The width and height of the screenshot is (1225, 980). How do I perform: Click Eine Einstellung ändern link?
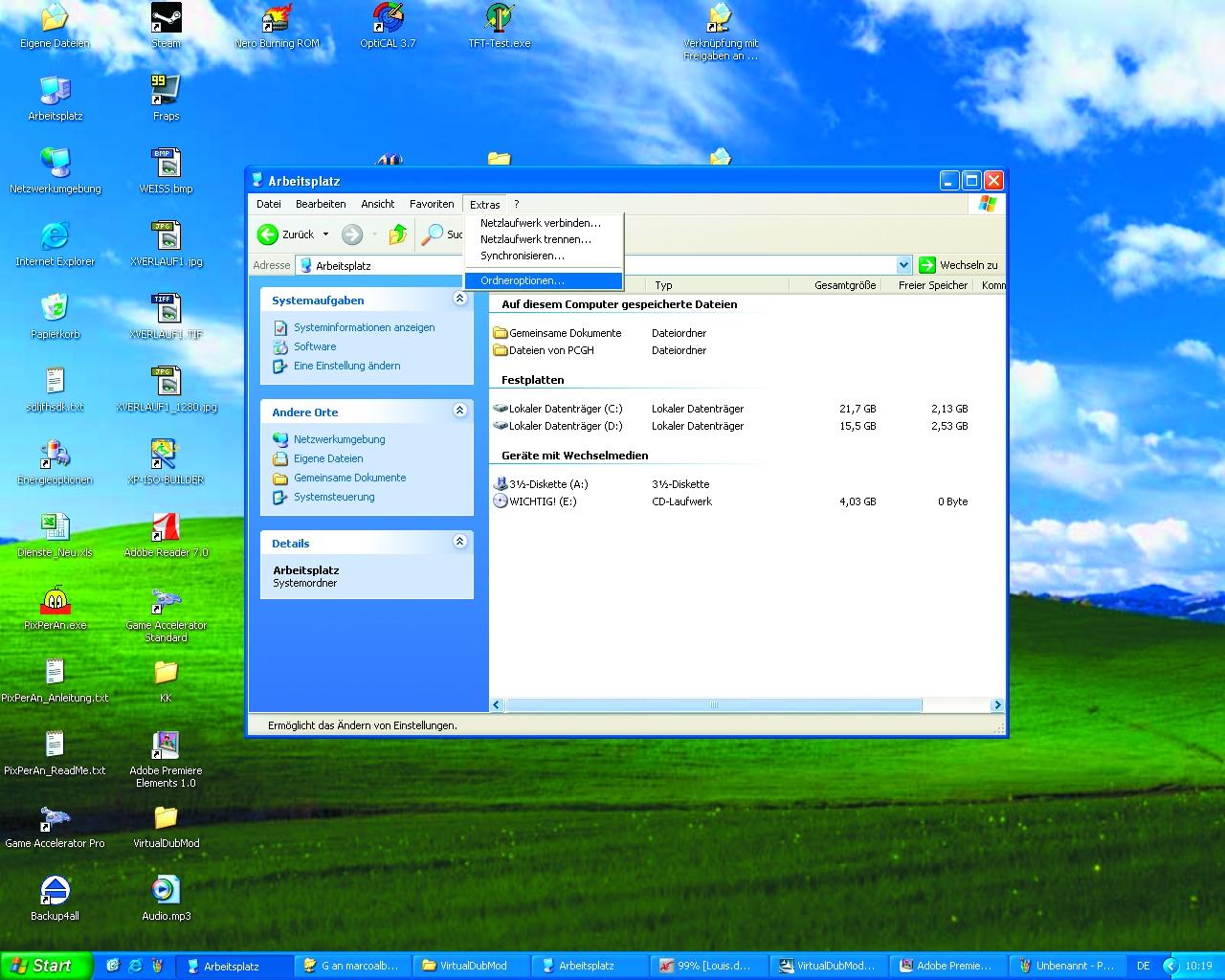(346, 366)
